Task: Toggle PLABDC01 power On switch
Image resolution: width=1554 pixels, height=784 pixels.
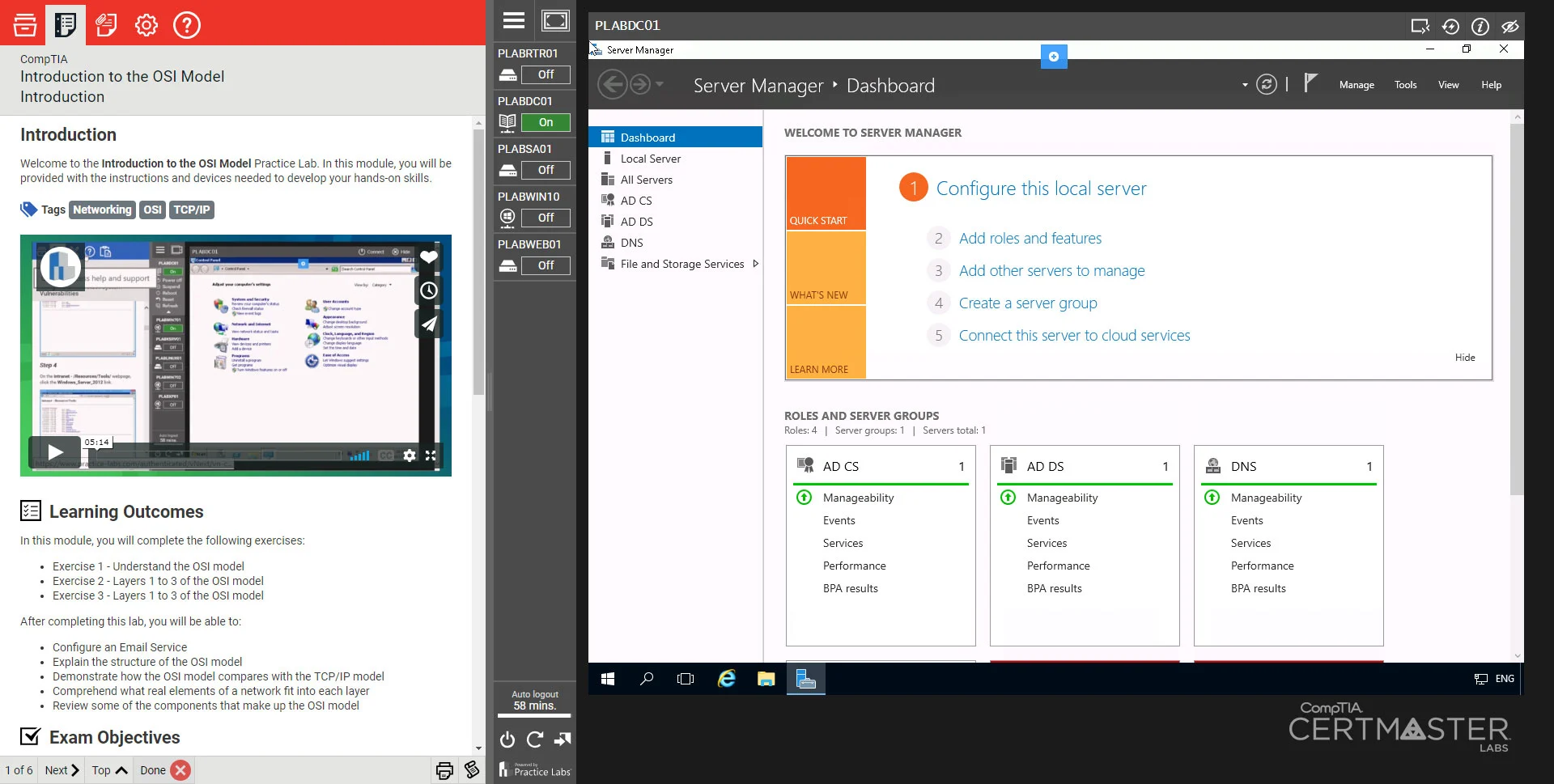Action: click(546, 122)
